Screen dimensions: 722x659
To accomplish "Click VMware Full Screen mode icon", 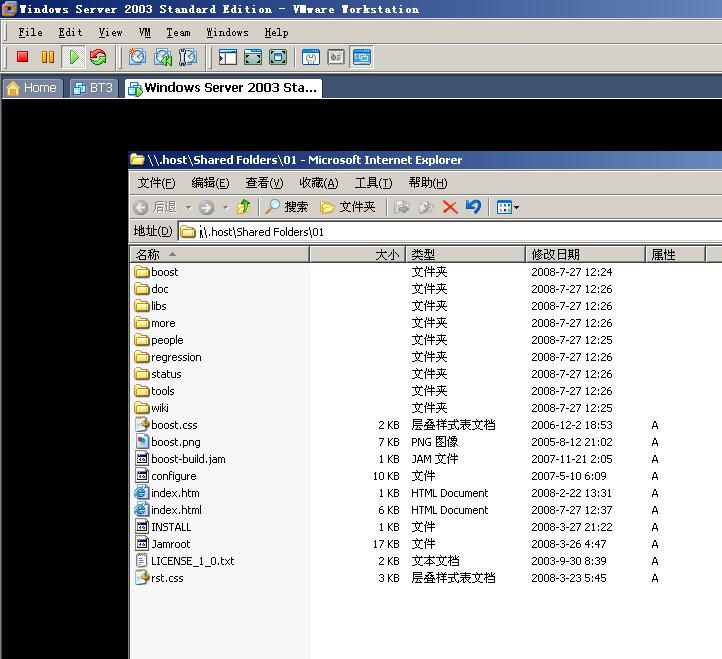I will pos(253,57).
